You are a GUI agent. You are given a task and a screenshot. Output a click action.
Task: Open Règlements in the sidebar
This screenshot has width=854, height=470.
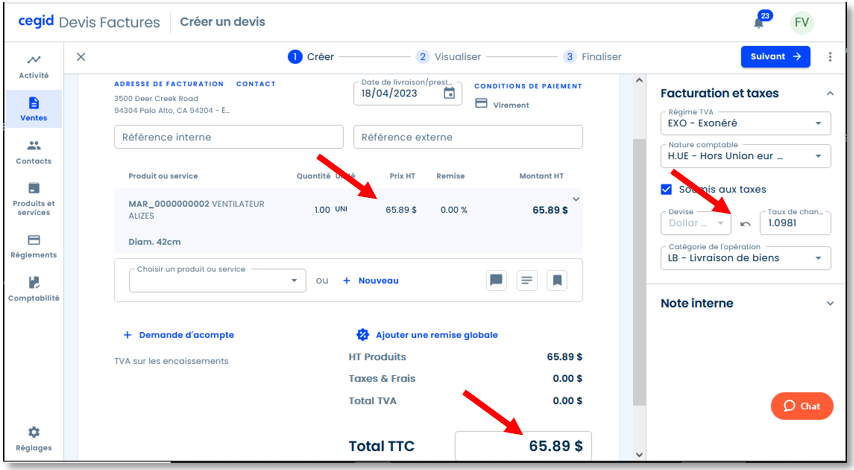coord(33,246)
